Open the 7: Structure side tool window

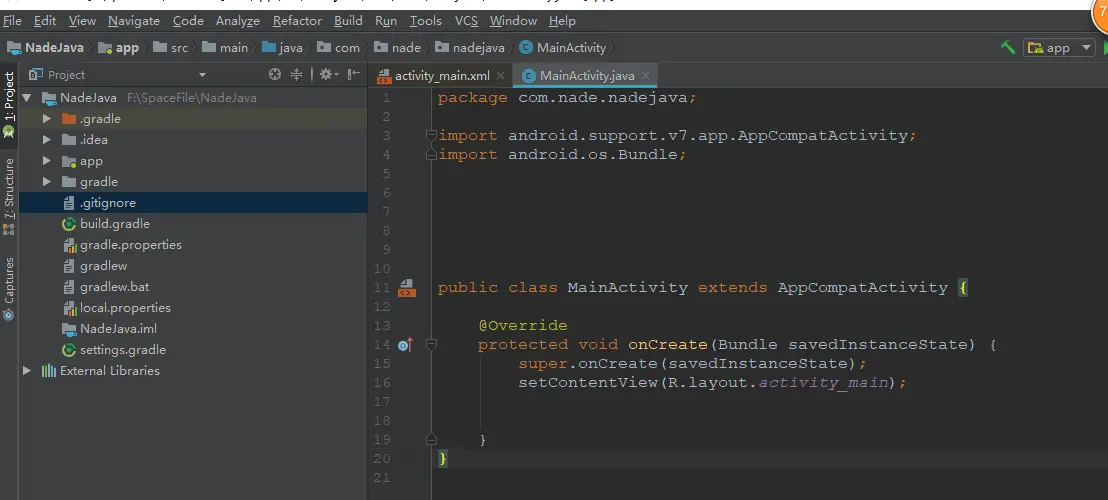pyautogui.click(x=8, y=196)
